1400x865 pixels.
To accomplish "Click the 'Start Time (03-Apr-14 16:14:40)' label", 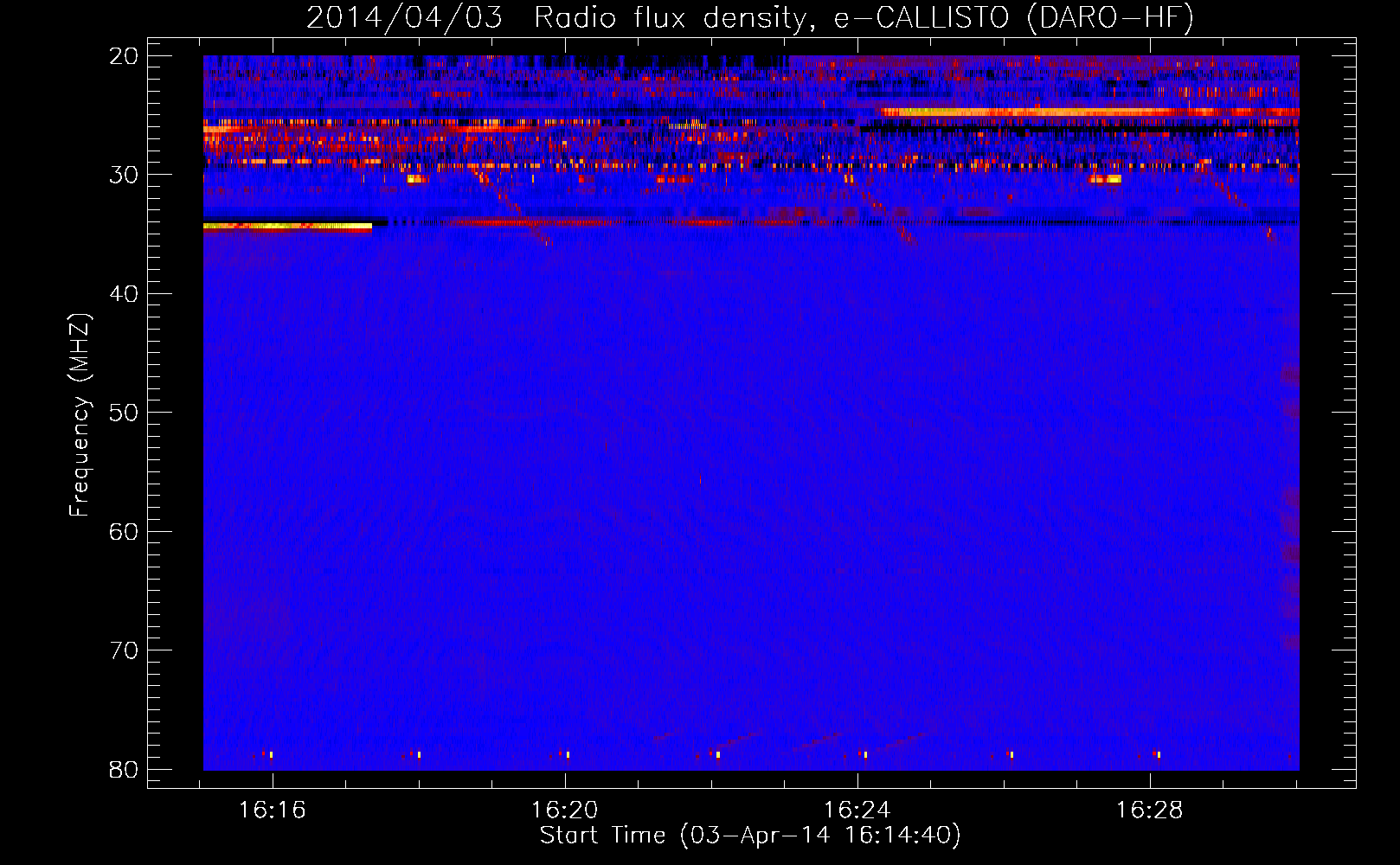I will pyautogui.click(x=750, y=836).
